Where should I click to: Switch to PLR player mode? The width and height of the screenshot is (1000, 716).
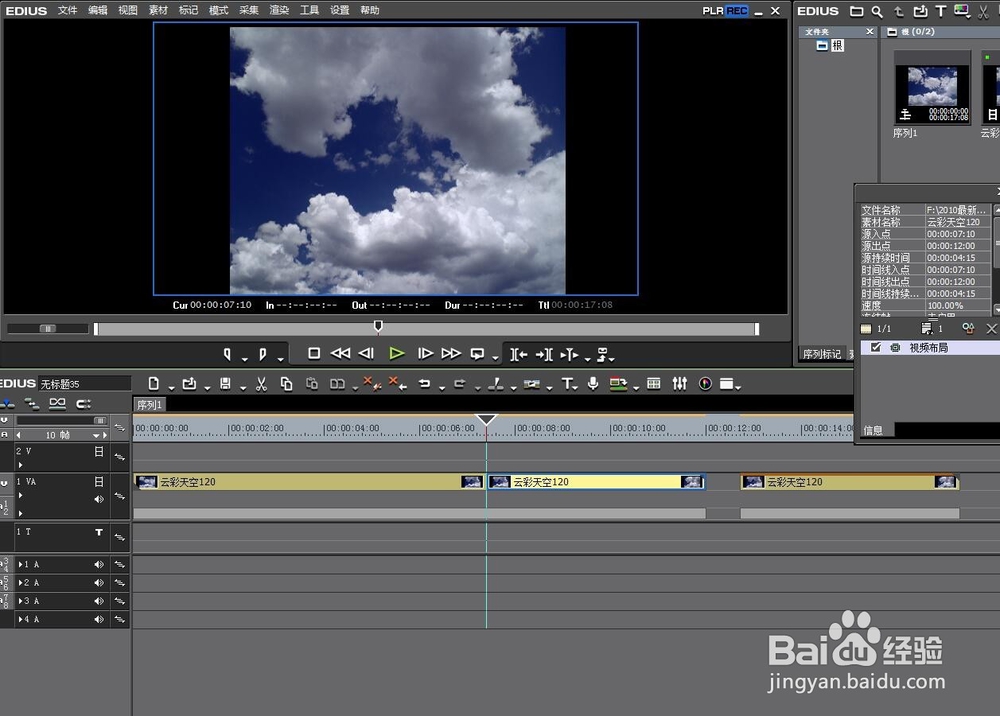click(x=712, y=10)
